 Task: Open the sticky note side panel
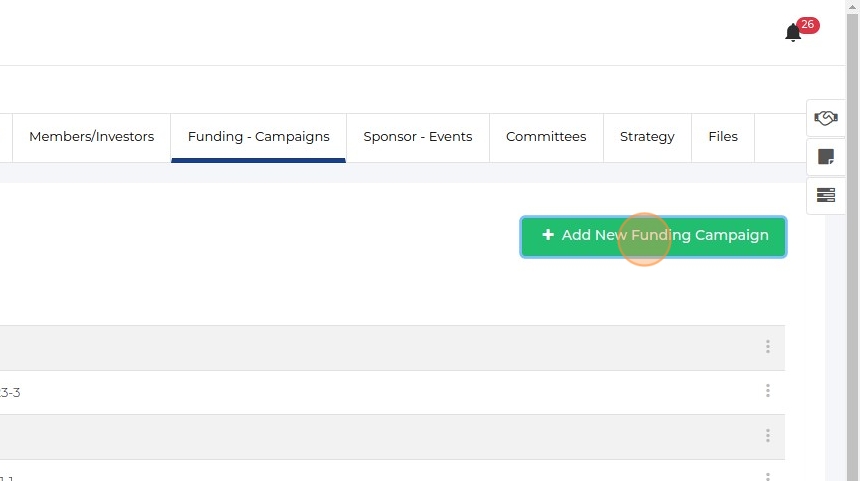point(826,157)
